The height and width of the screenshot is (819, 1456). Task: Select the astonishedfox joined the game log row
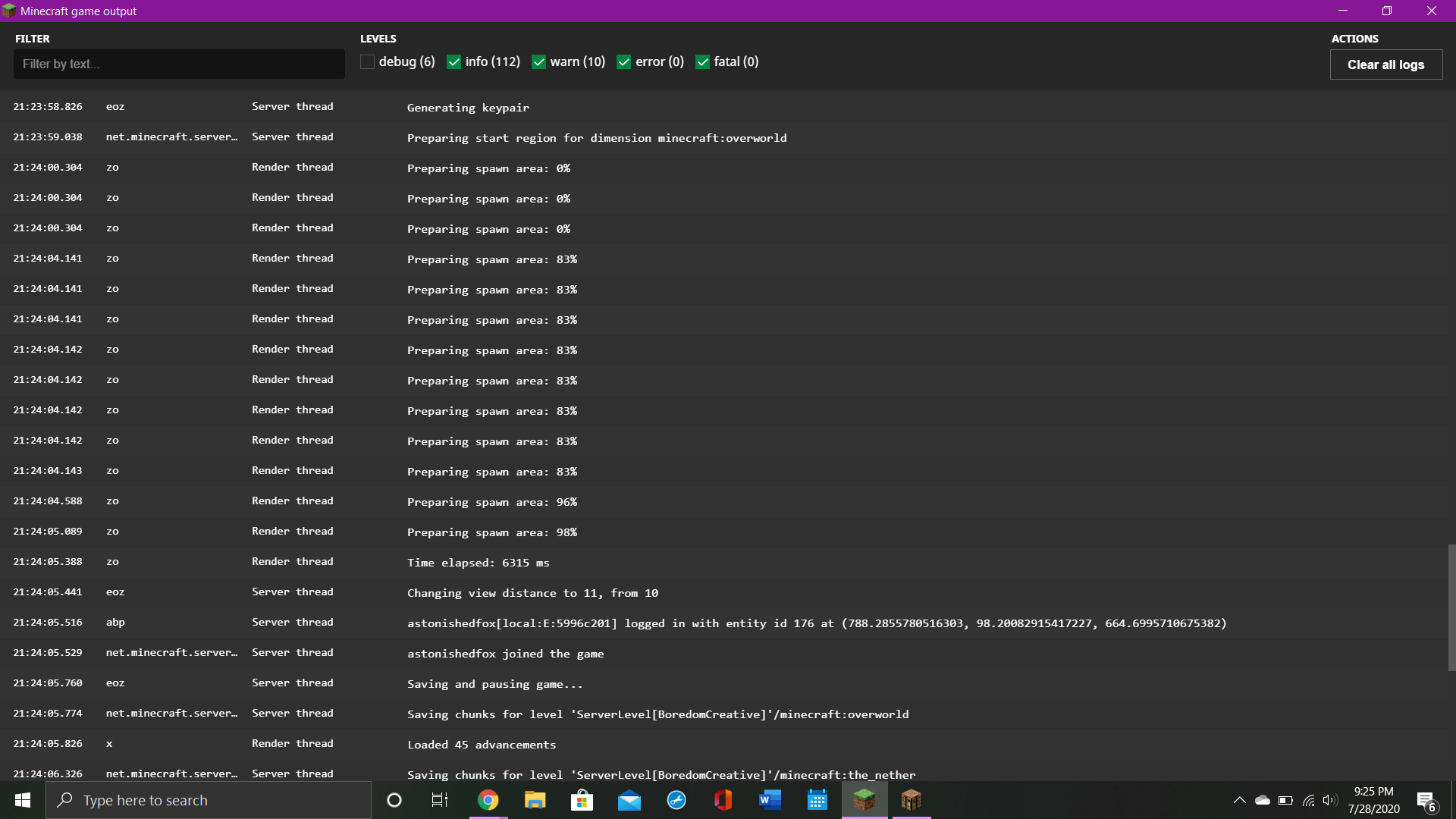(x=505, y=653)
